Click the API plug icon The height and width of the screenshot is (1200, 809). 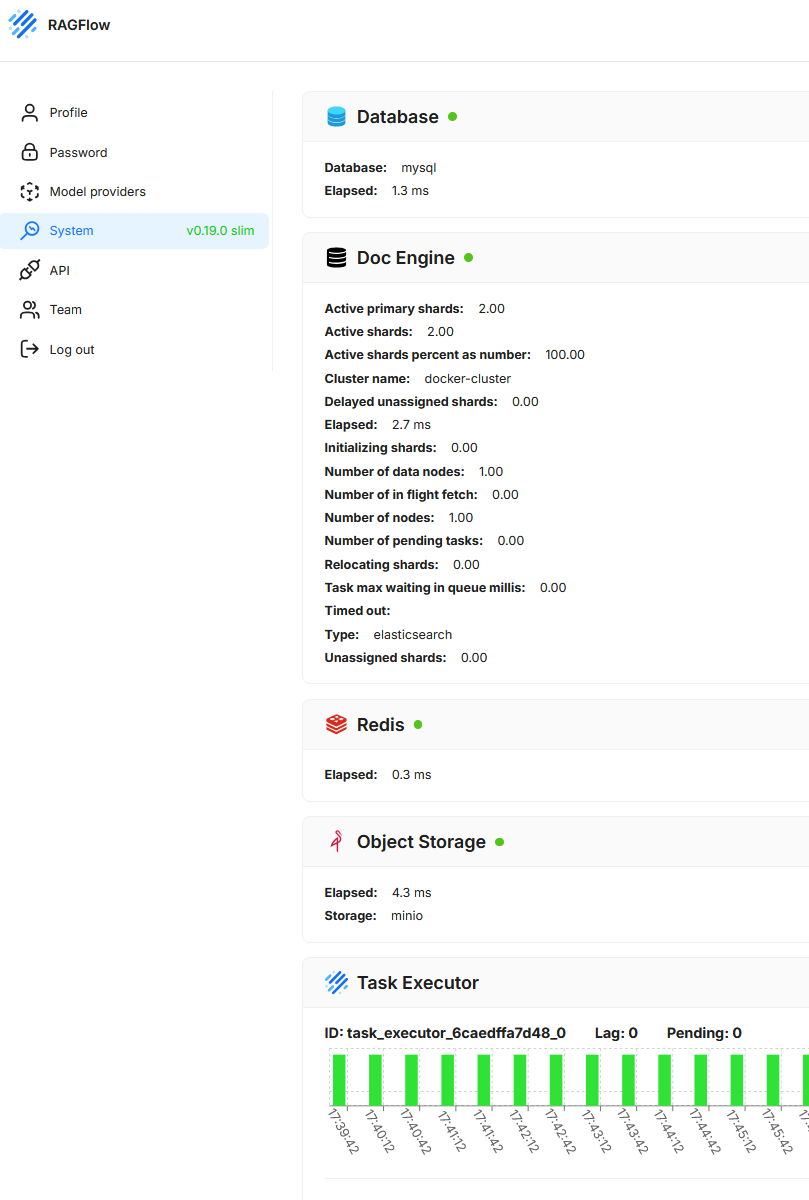pyautogui.click(x=30, y=270)
